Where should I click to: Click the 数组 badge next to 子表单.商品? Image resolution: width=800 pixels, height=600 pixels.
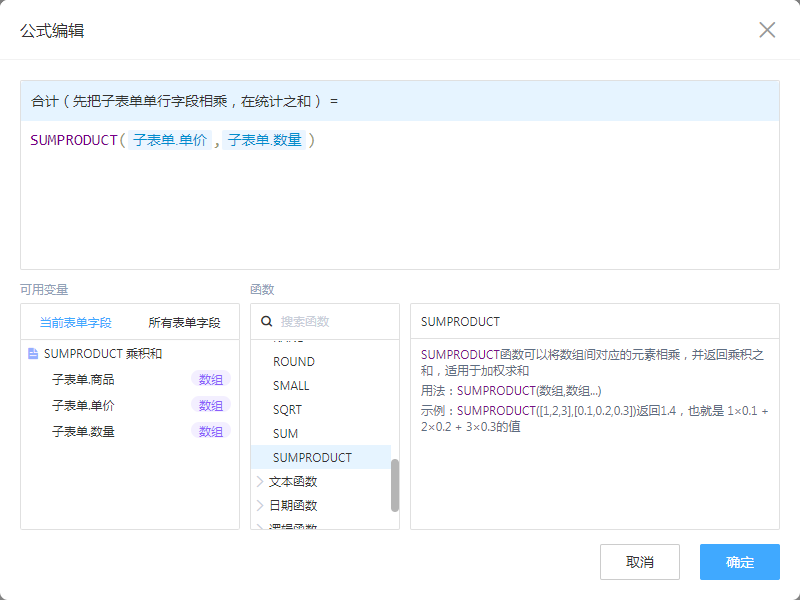pyautogui.click(x=211, y=379)
